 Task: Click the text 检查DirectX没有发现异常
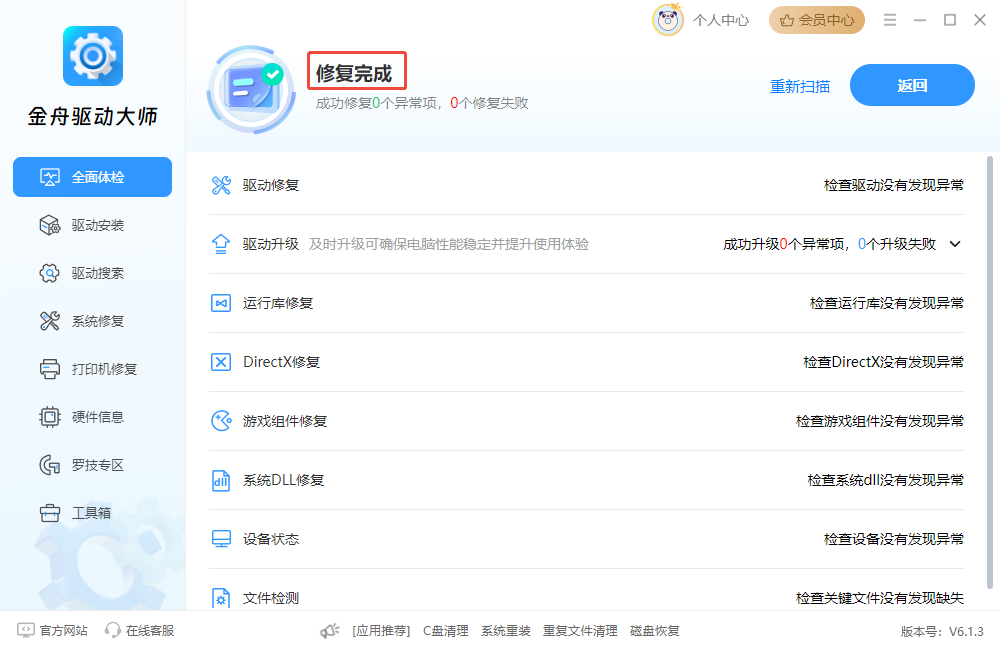tap(883, 362)
